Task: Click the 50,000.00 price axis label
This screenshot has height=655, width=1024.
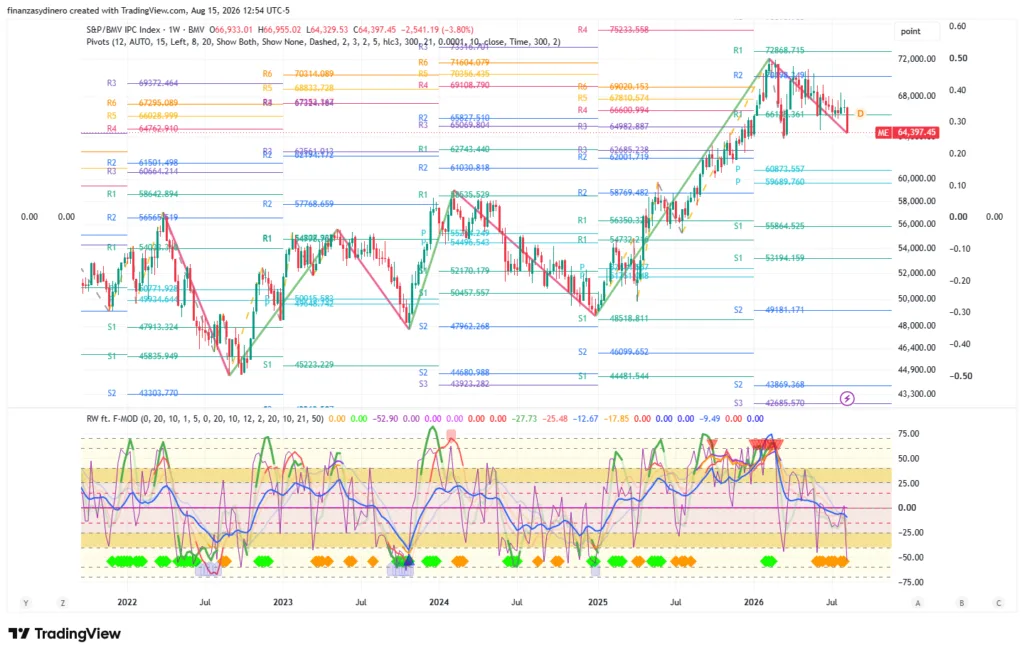Action: [917, 298]
